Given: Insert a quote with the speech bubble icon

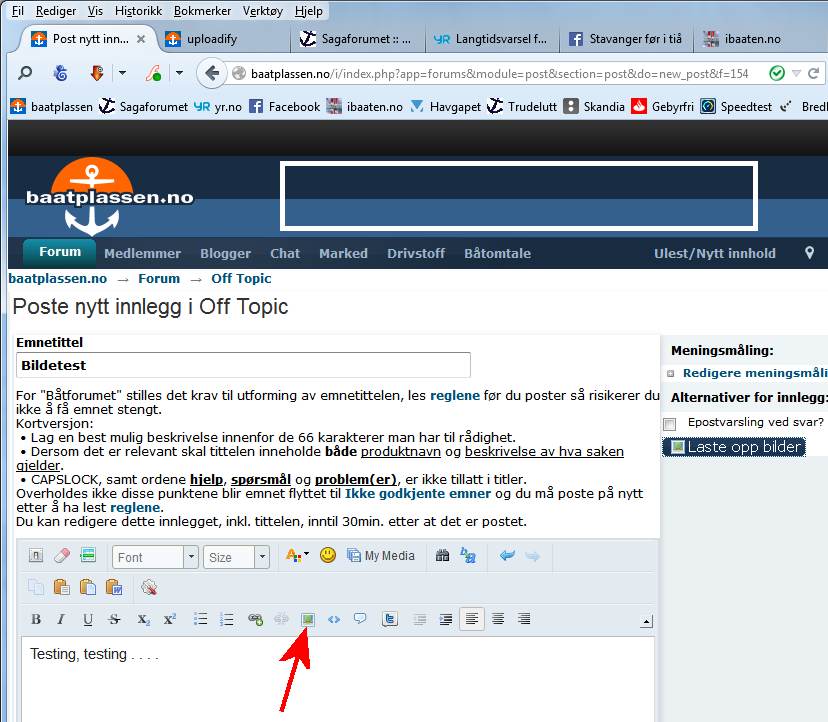Looking at the screenshot, I should (x=360, y=618).
